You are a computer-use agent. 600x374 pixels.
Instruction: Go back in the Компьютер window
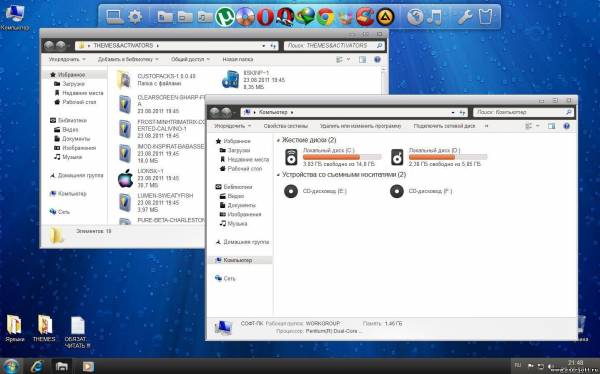215,112
